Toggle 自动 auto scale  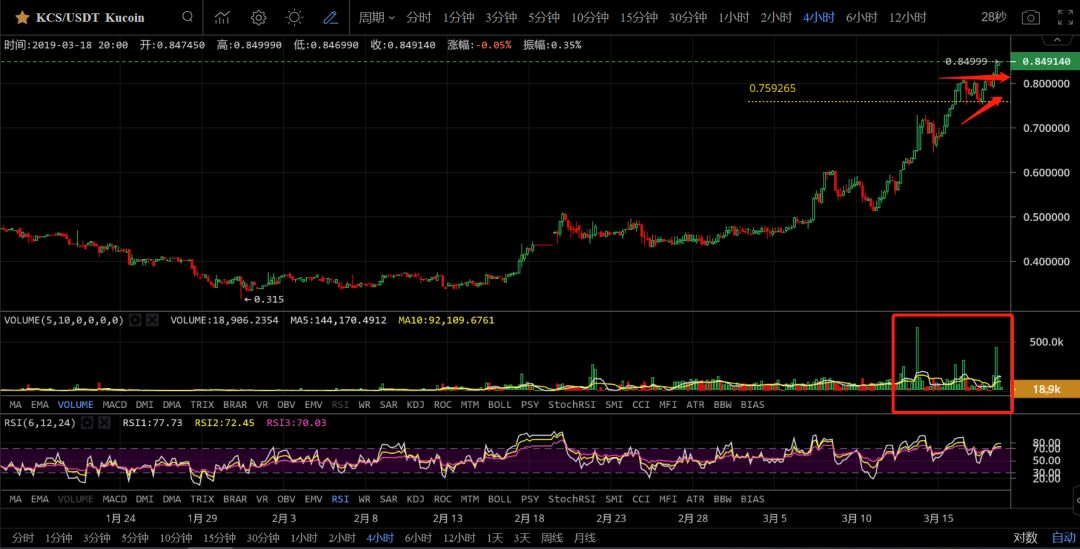point(1063,538)
